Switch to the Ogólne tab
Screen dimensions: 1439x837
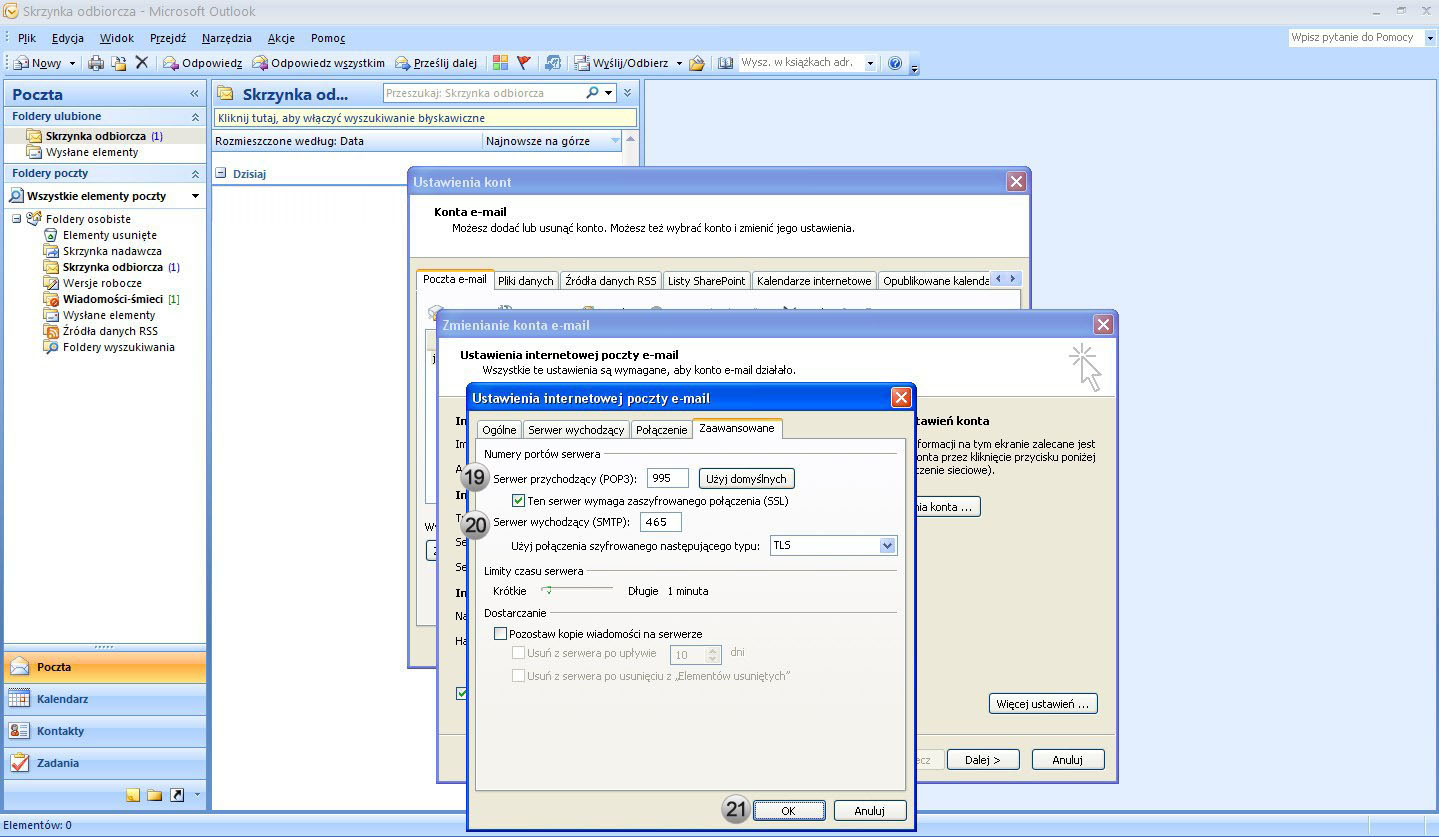498,430
